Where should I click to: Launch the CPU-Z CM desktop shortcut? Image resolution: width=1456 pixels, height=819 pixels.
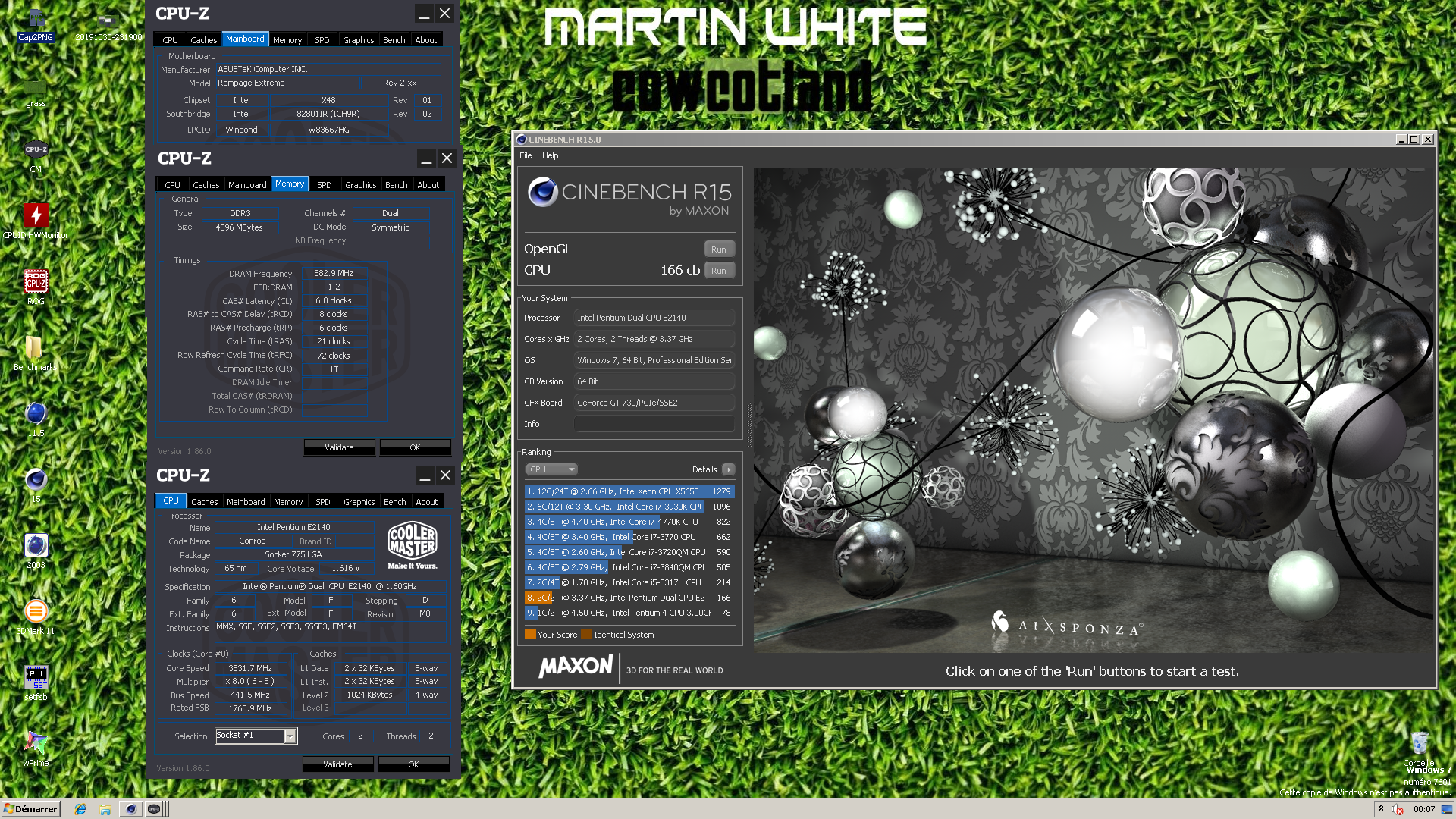(x=36, y=156)
